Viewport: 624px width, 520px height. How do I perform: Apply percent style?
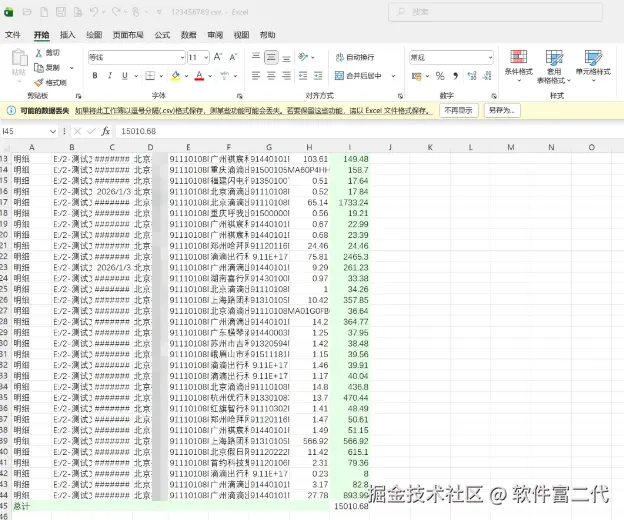click(x=440, y=76)
